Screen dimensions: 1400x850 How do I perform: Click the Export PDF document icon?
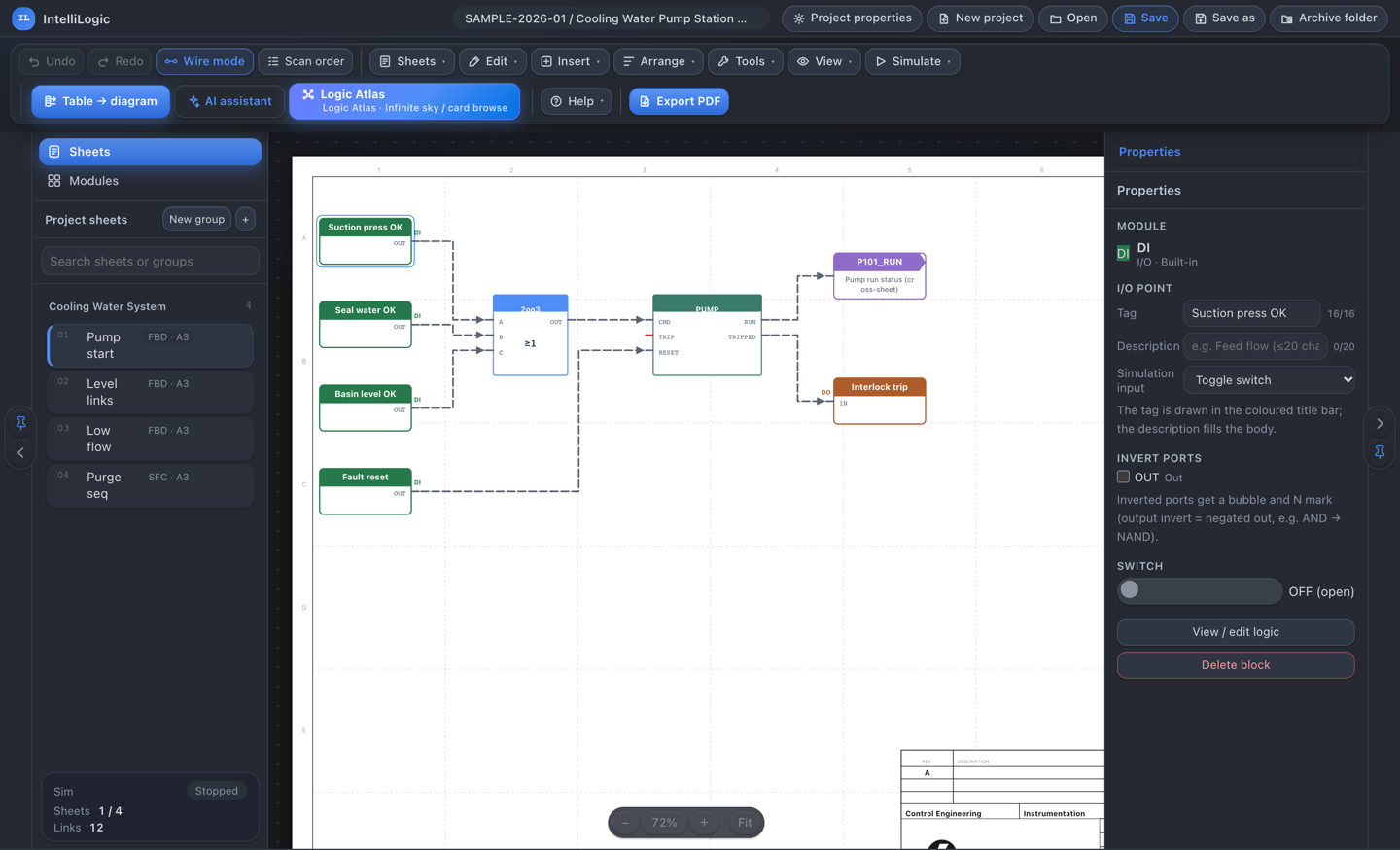pyautogui.click(x=645, y=101)
